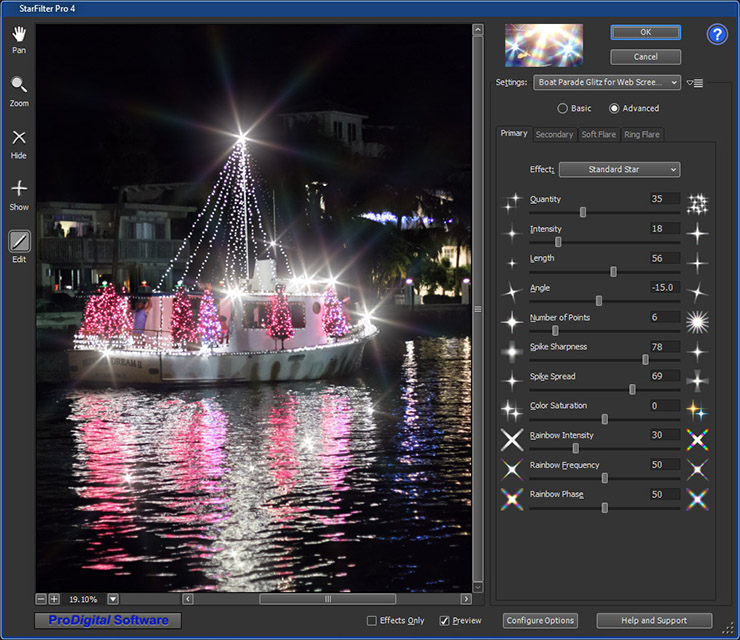This screenshot has width=740, height=640.
Task: Enable the Effects Only checkbox
Action: [372, 621]
